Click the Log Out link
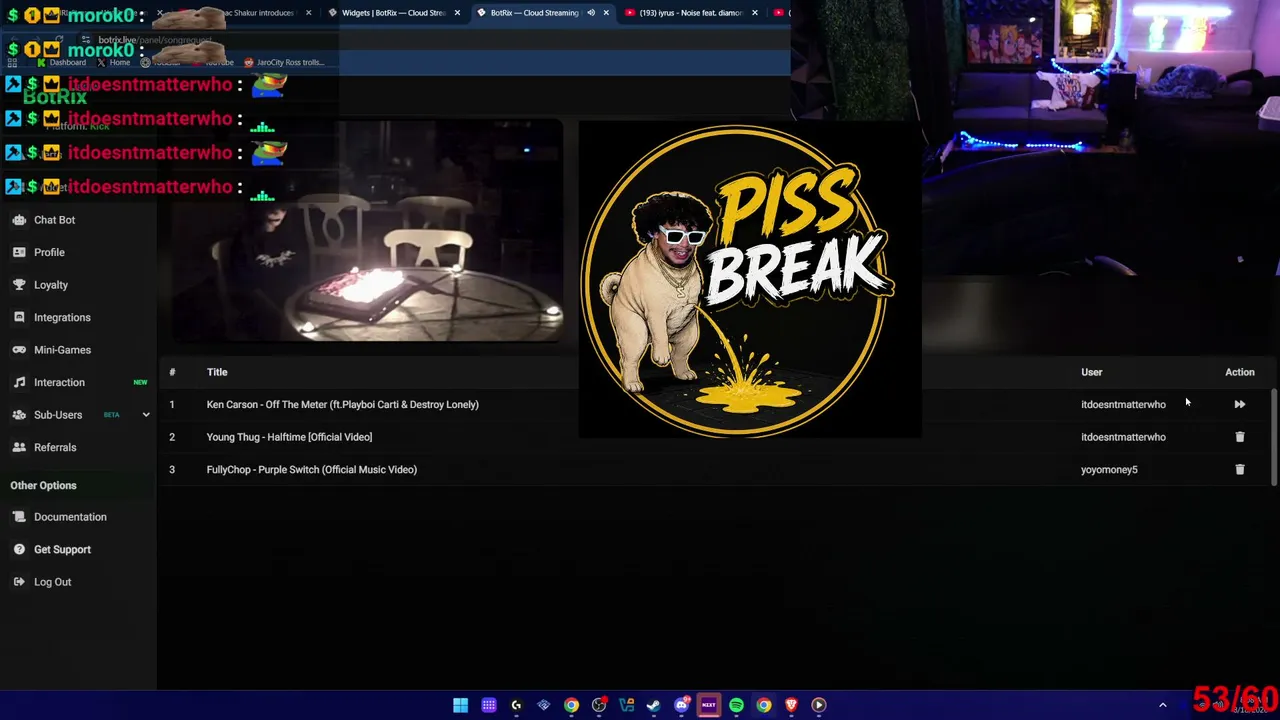1280x720 pixels. pos(52,582)
